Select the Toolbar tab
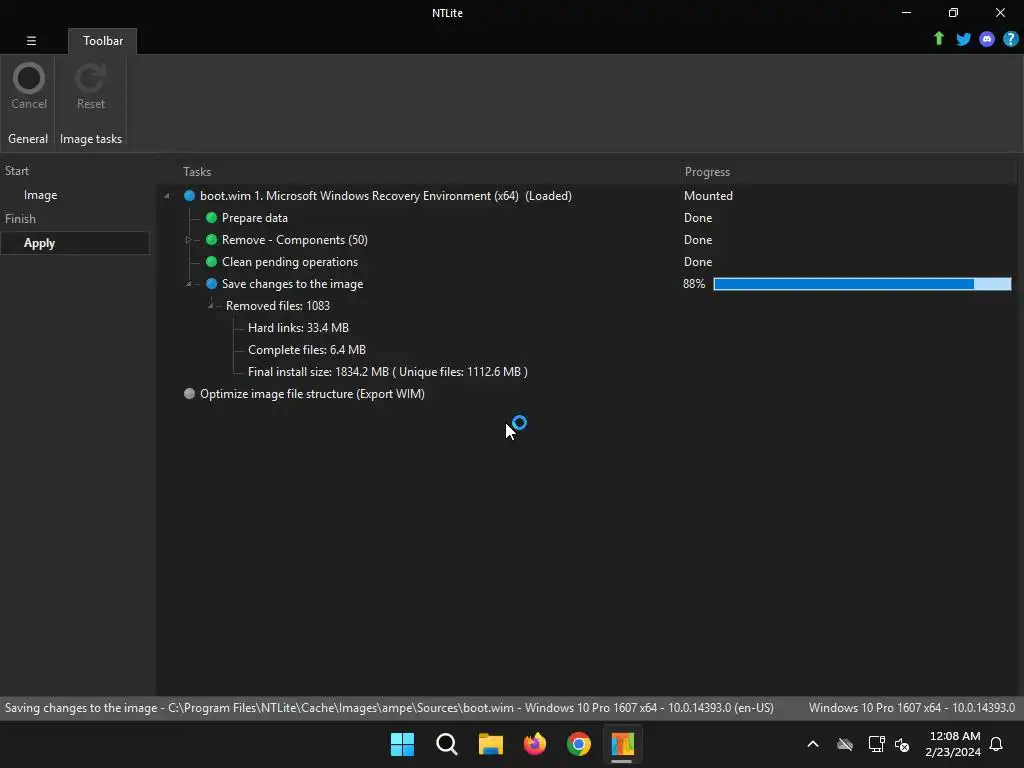 (103, 40)
